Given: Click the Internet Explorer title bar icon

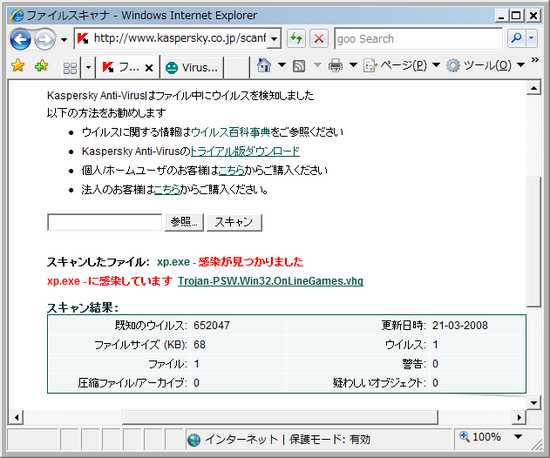Looking at the screenshot, I should (17, 15).
